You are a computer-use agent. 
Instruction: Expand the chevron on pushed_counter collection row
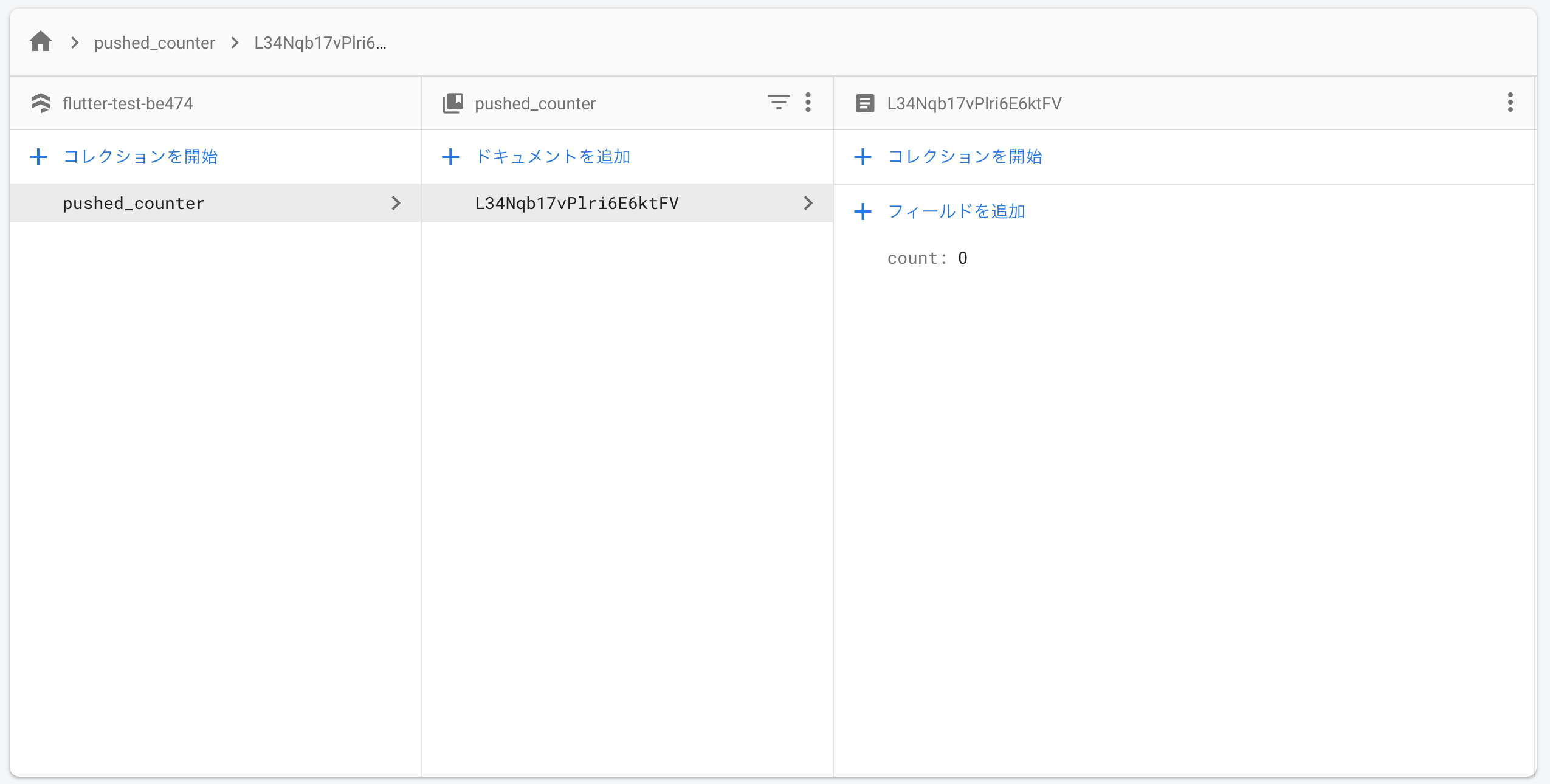396,203
